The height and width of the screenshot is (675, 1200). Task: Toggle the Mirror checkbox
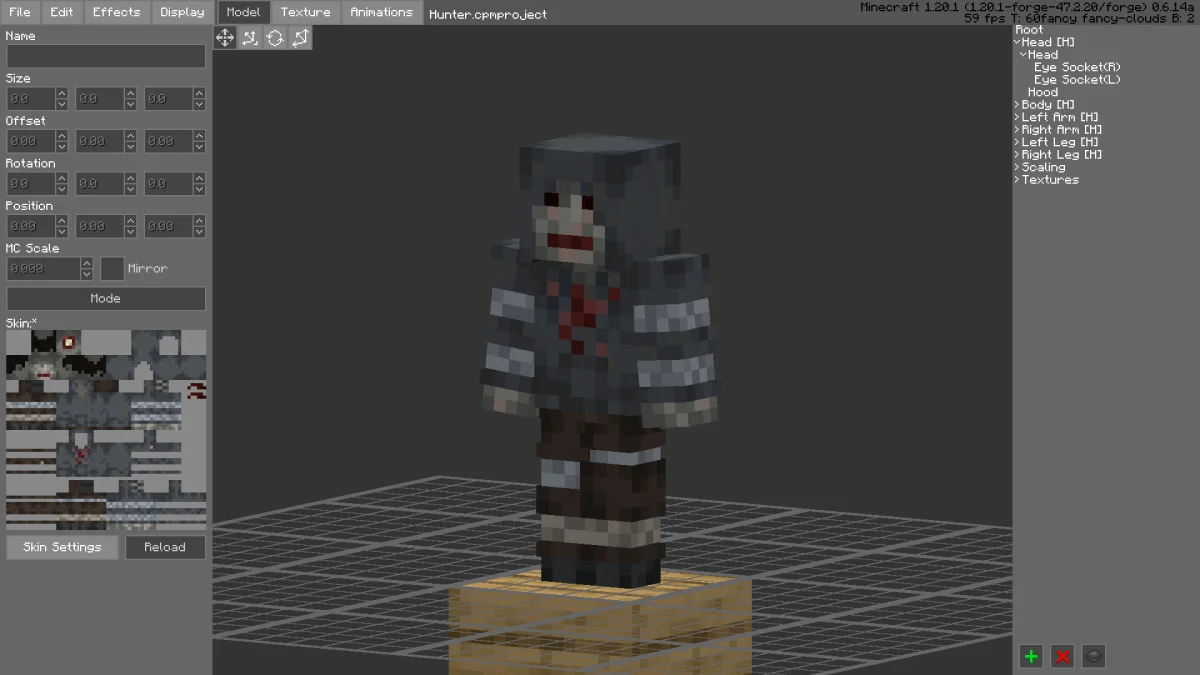[112, 269]
